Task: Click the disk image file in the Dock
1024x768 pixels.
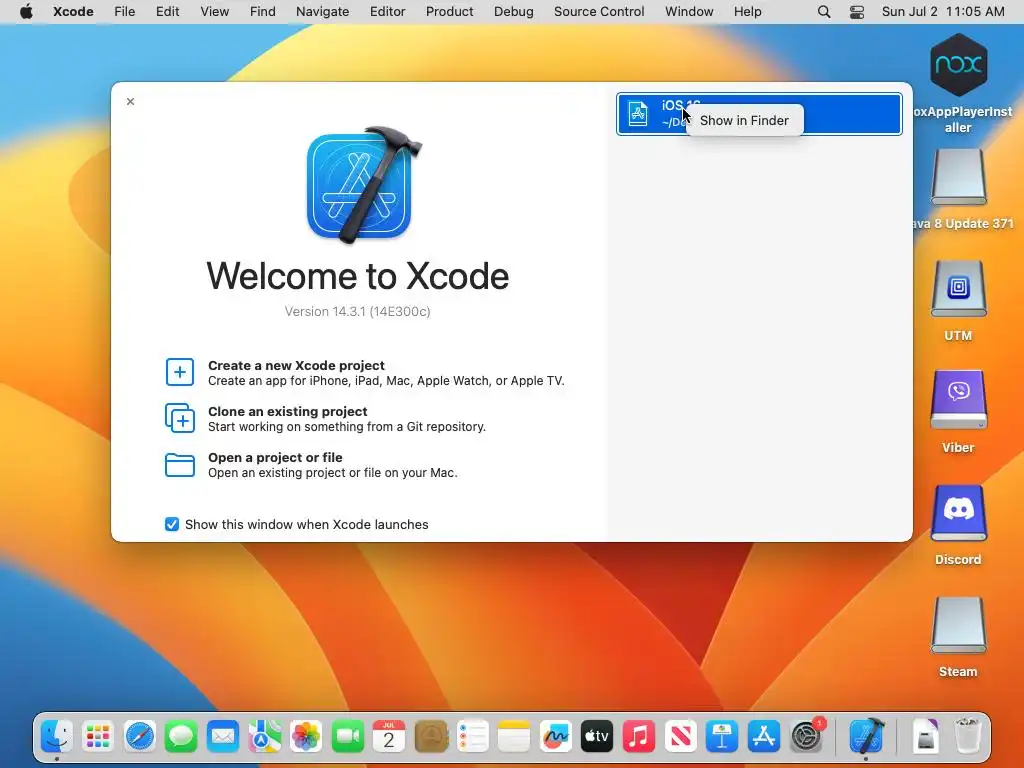Action: (x=925, y=737)
